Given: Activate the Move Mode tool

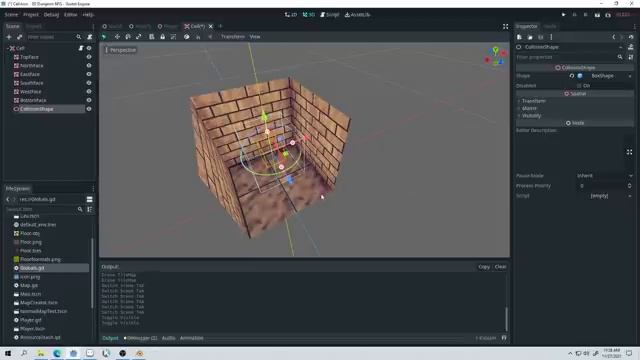Looking at the screenshot, I should [x=117, y=37].
